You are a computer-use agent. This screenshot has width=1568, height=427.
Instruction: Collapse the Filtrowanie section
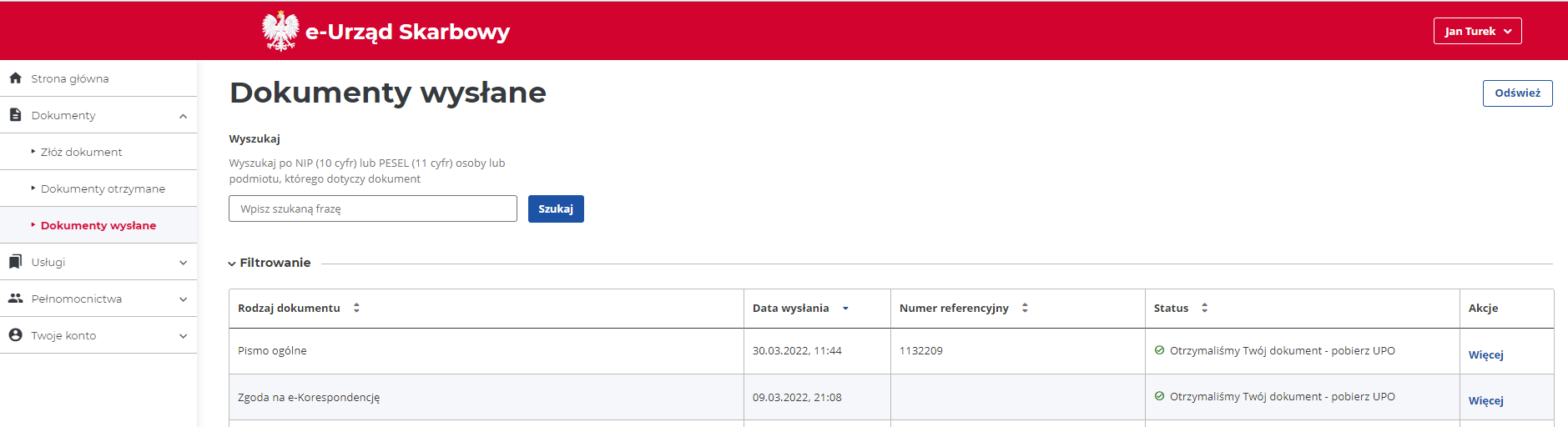pos(269,263)
